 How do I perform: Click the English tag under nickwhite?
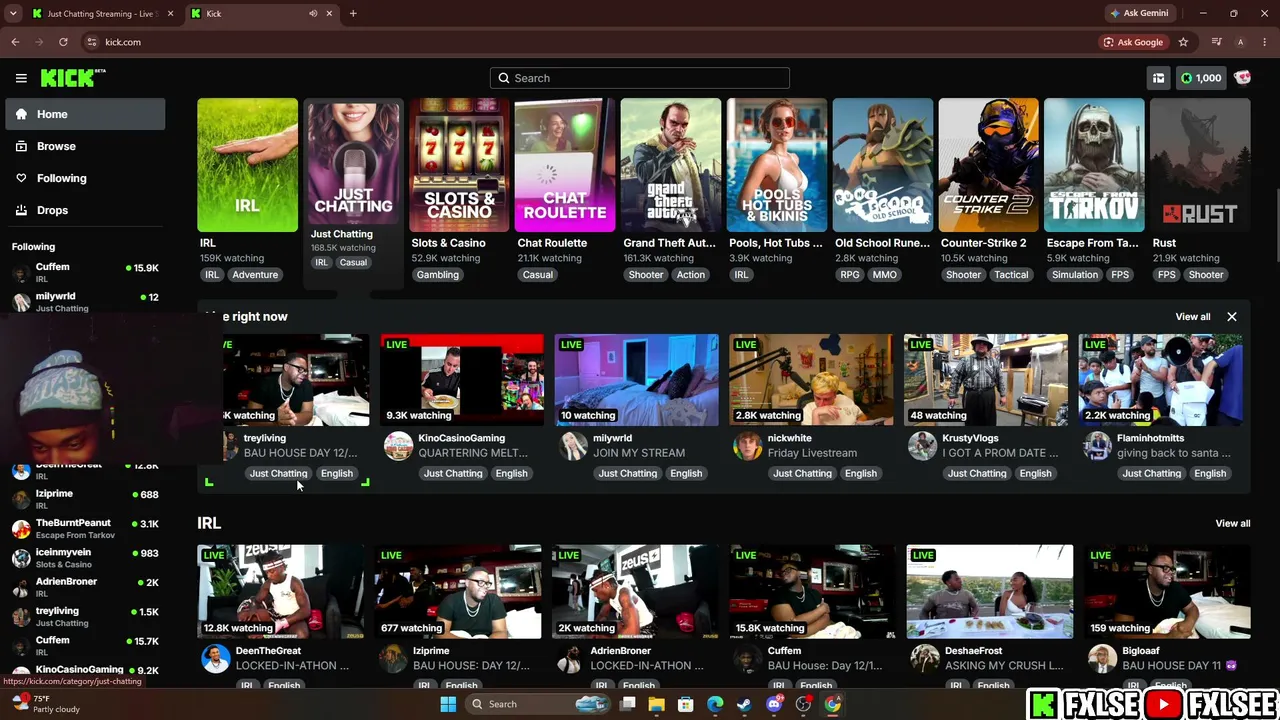coord(861,474)
